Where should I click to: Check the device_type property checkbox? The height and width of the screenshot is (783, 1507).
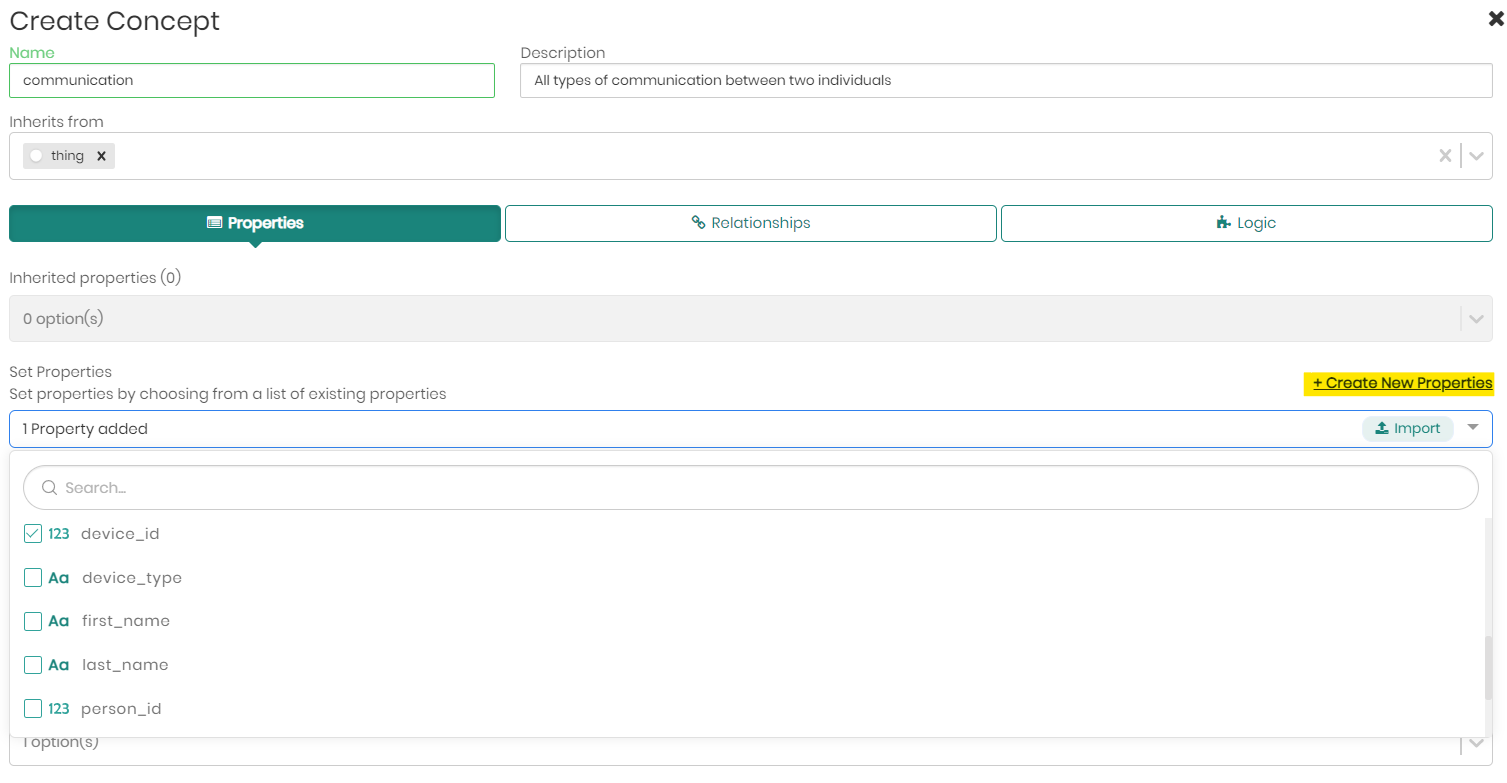[33, 578]
